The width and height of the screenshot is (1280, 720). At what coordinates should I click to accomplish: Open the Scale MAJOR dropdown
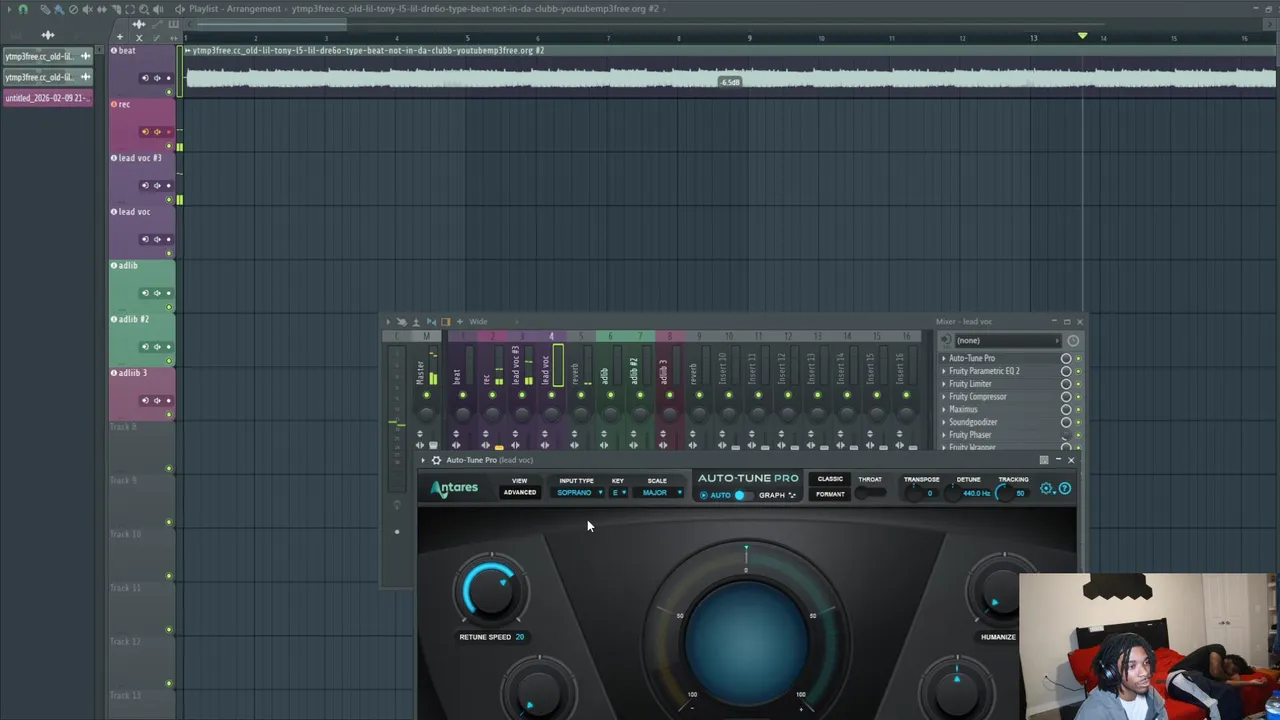click(660, 492)
